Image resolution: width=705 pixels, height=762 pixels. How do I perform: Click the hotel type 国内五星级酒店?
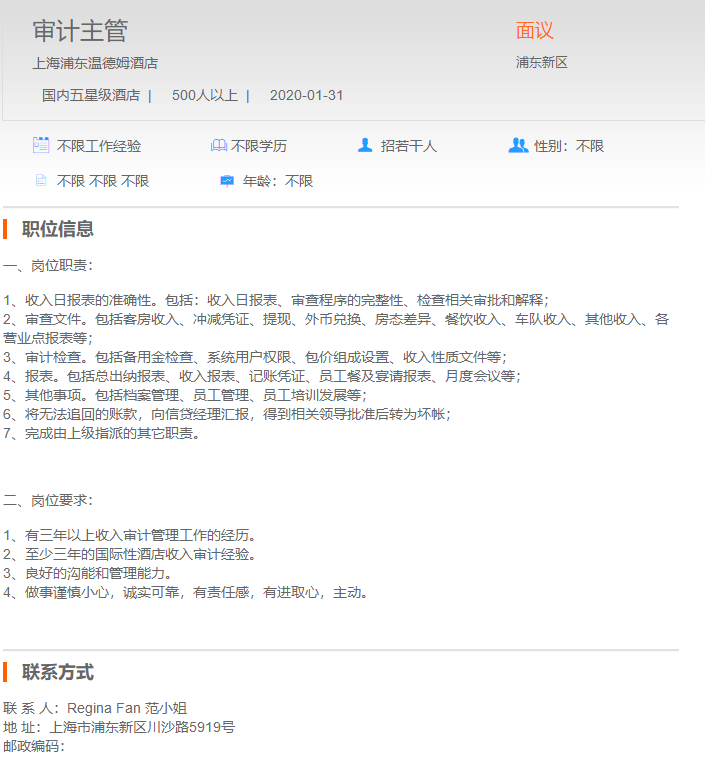(91, 95)
